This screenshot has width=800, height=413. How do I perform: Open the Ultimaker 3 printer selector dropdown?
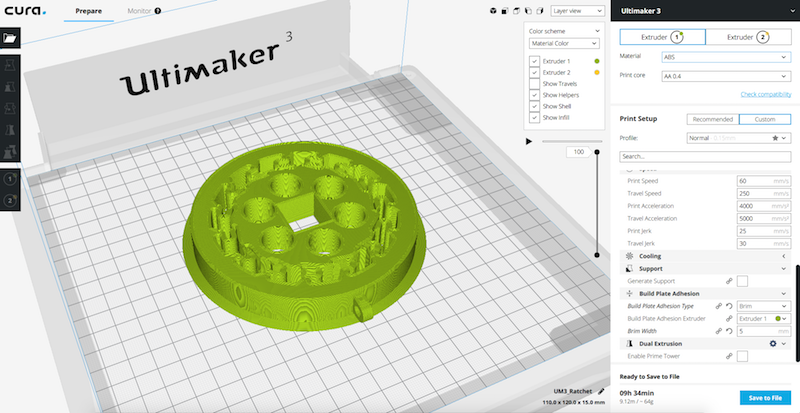[x=705, y=11]
